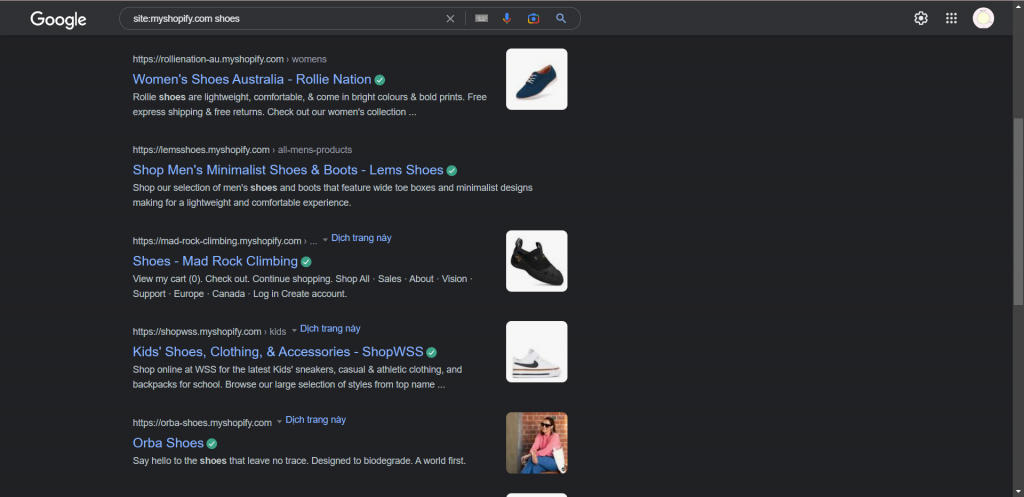Open the Orba Shoes result title
Viewport: 1024px width, 497px height.
tap(168, 443)
